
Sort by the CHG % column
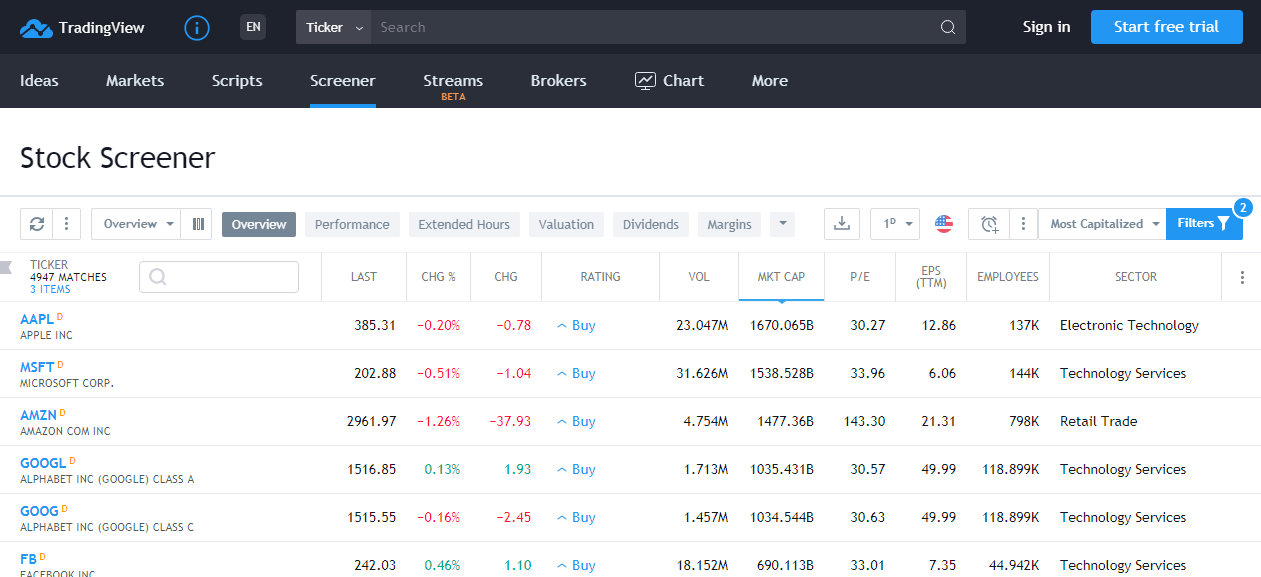click(438, 277)
